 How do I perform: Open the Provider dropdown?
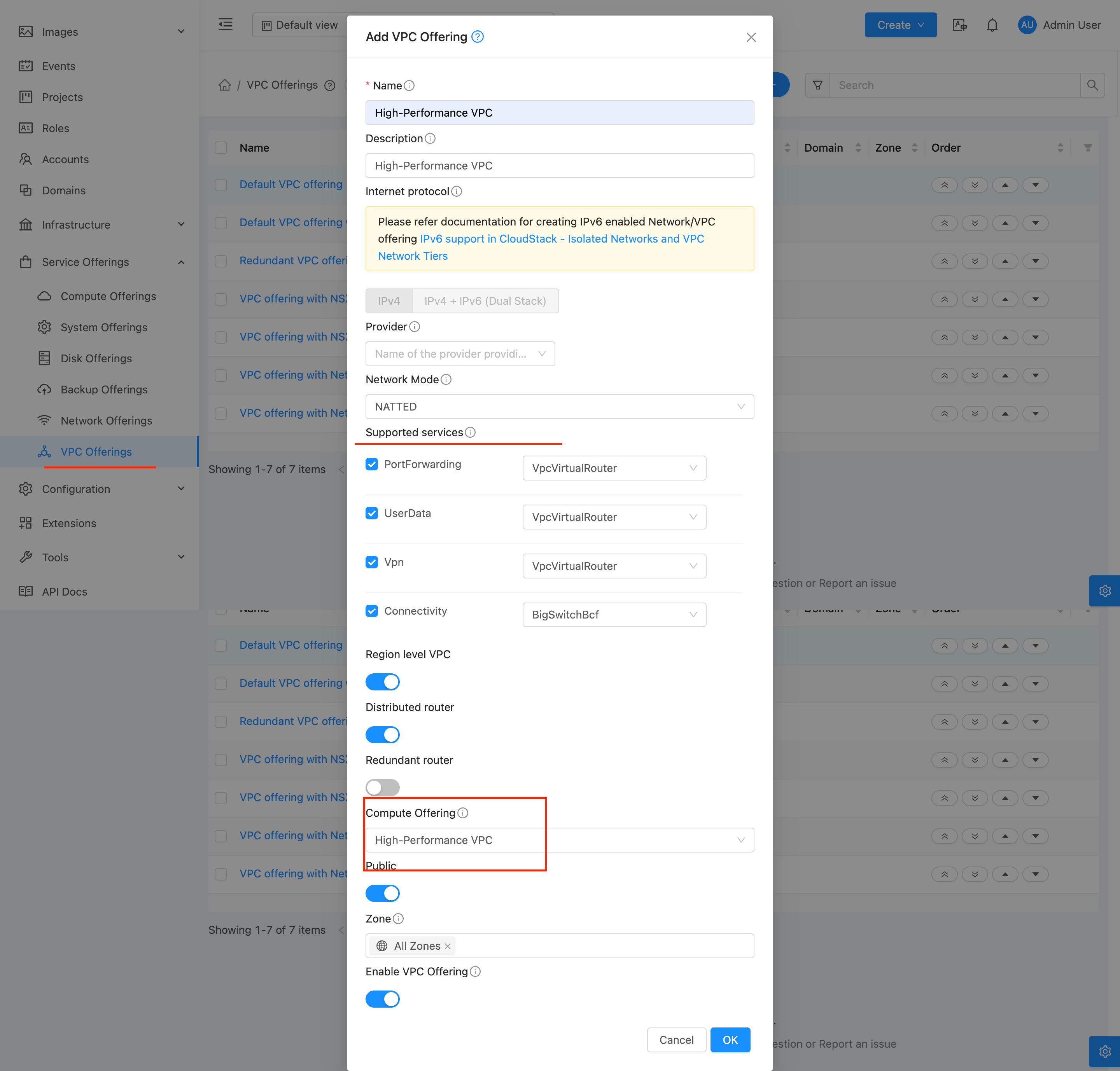460,354
